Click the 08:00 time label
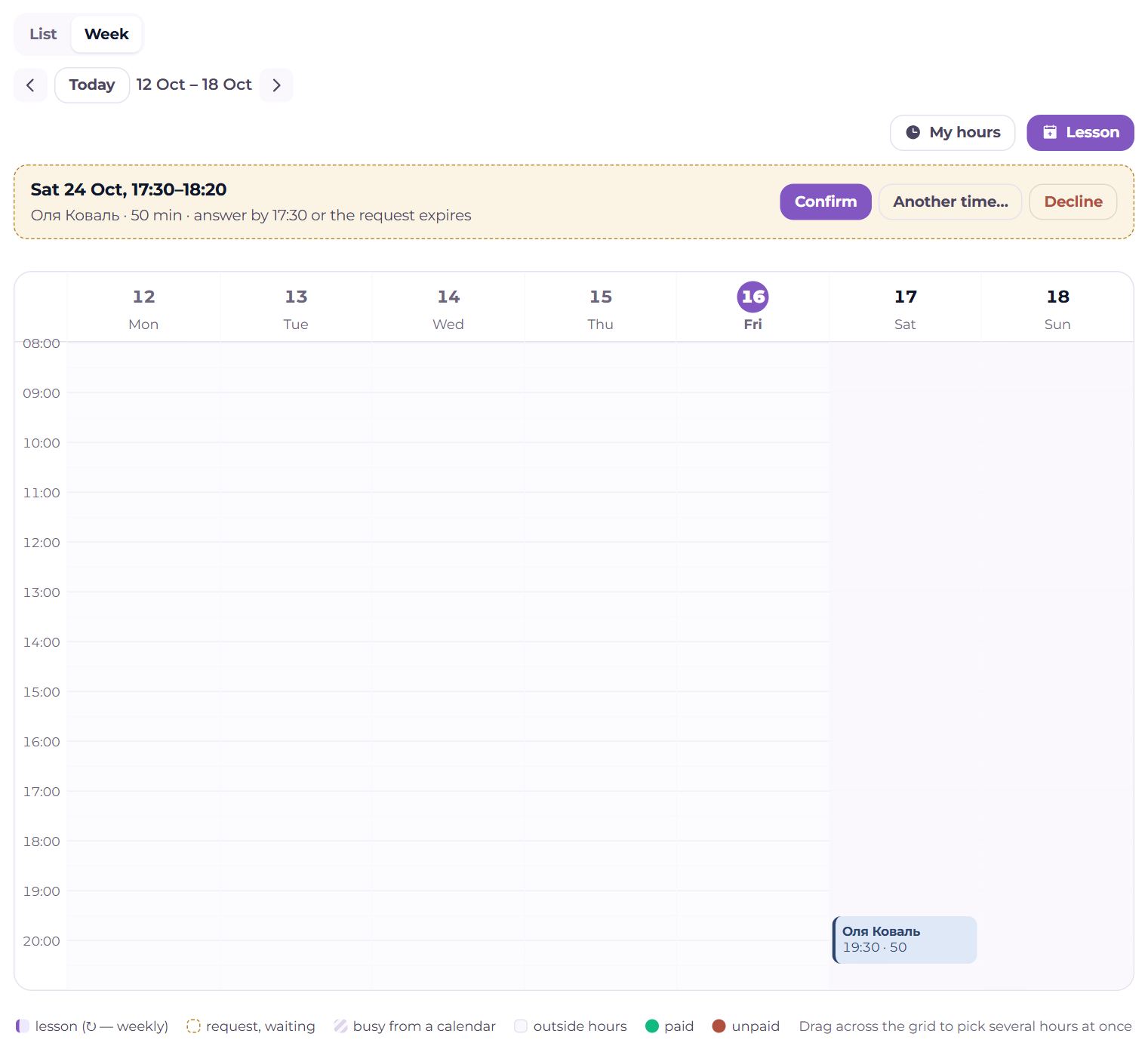This screenshot has height=1046, width=1148. point(42,343)
